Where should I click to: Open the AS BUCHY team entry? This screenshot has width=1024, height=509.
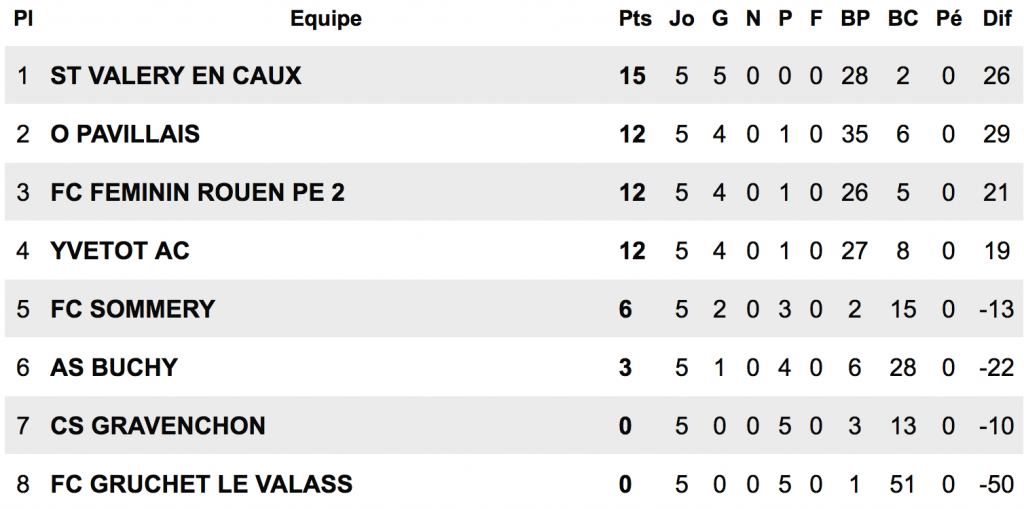pos(114,367)
